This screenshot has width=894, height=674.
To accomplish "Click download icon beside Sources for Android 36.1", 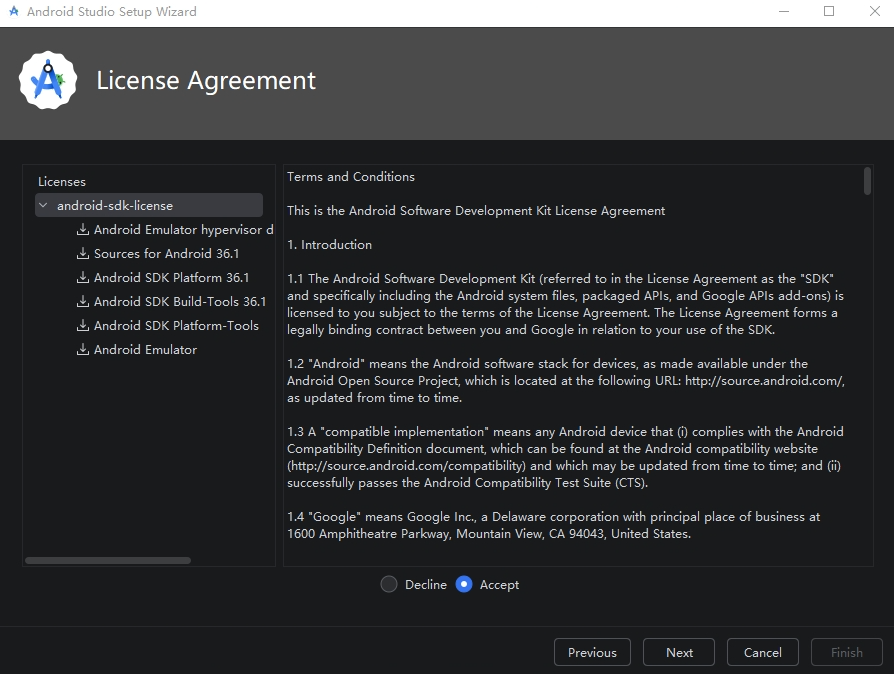I will click(83, 253).
